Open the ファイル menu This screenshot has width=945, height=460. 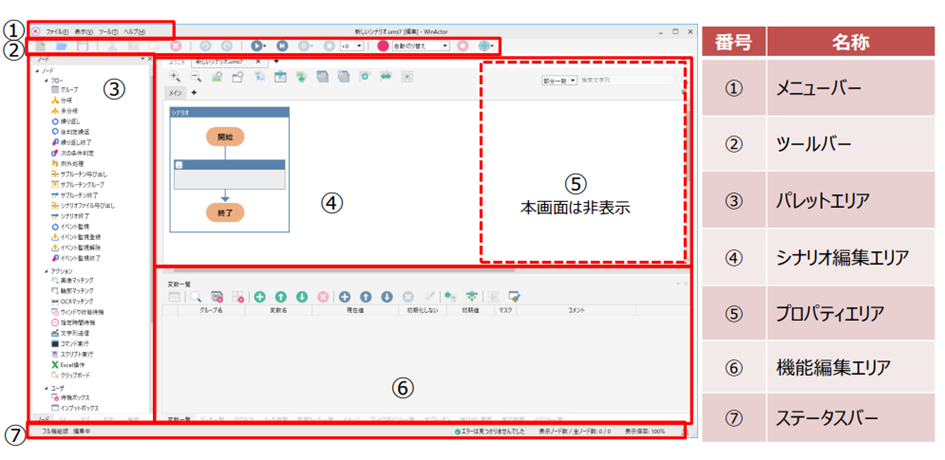(x=58, y=32)
